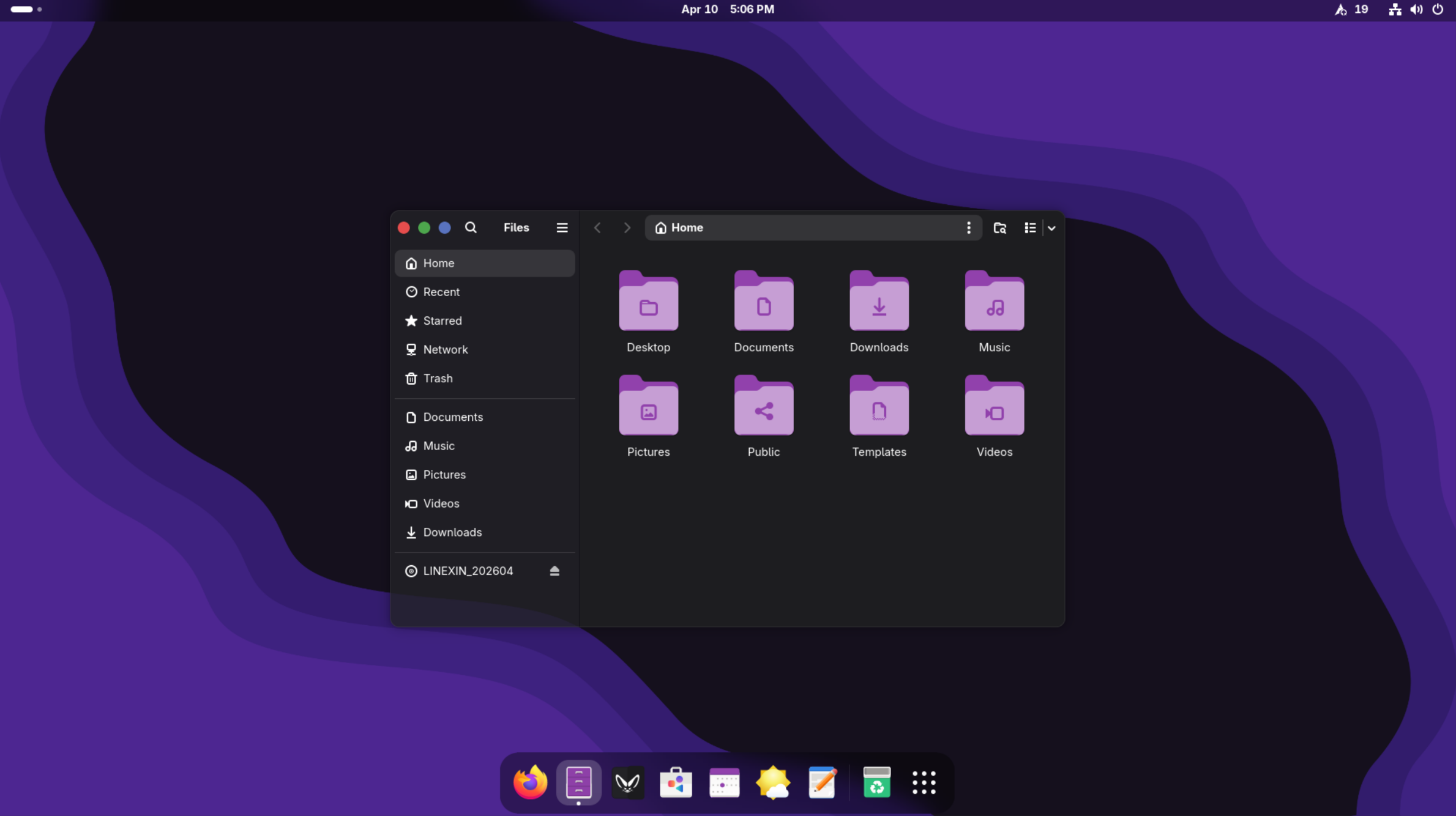Open Starred in the sidebar
Image resolution: width=1456 pixels, height=816 pixels.
(x=485, y=321)
